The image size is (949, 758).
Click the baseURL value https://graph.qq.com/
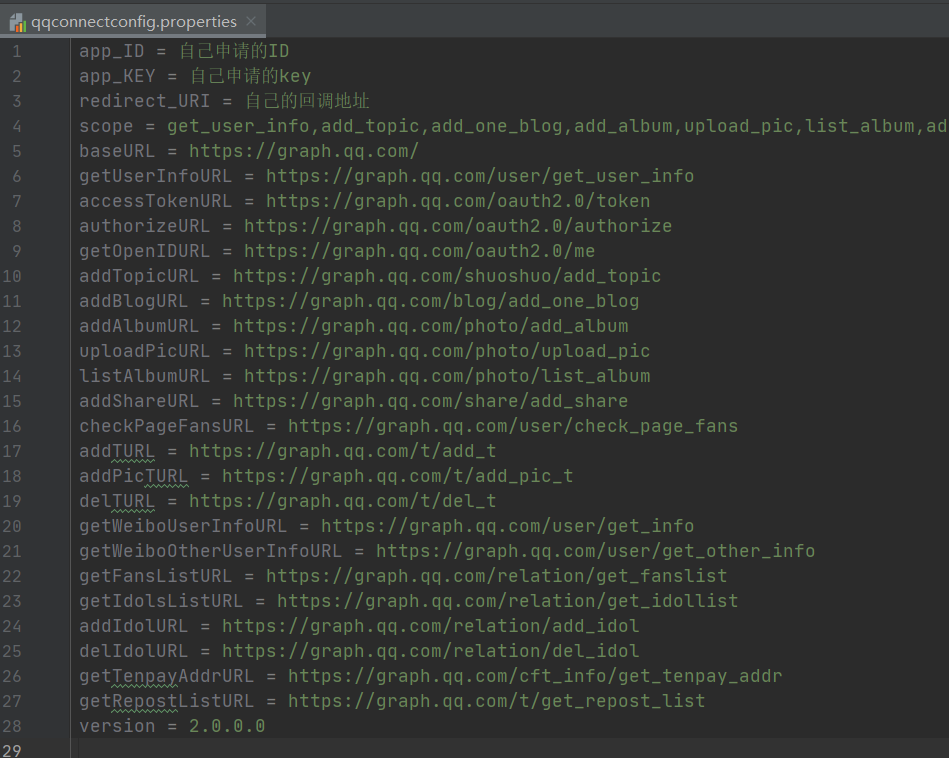tap(304, 151)
